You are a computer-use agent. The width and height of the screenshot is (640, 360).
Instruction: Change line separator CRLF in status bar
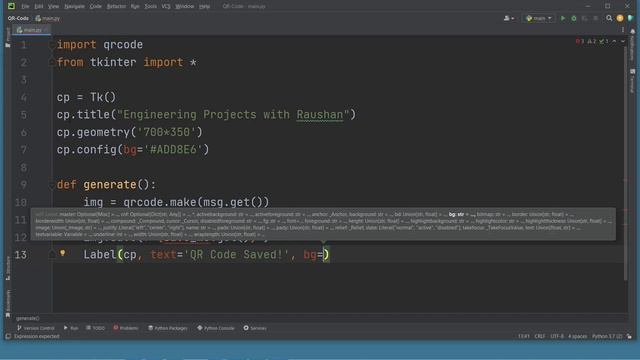[540, 336]
